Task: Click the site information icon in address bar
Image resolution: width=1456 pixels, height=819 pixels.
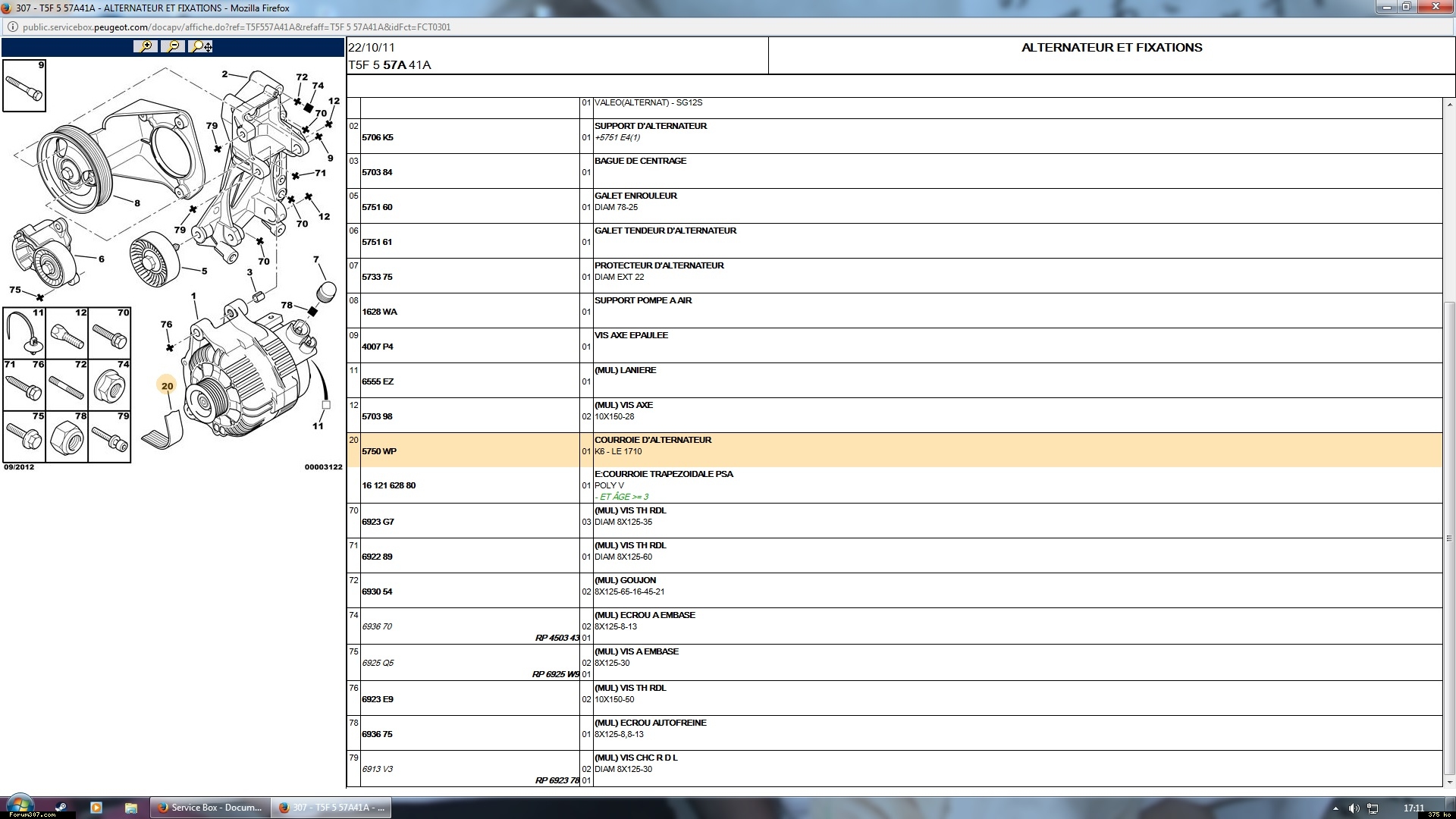Action: [13, 27]
